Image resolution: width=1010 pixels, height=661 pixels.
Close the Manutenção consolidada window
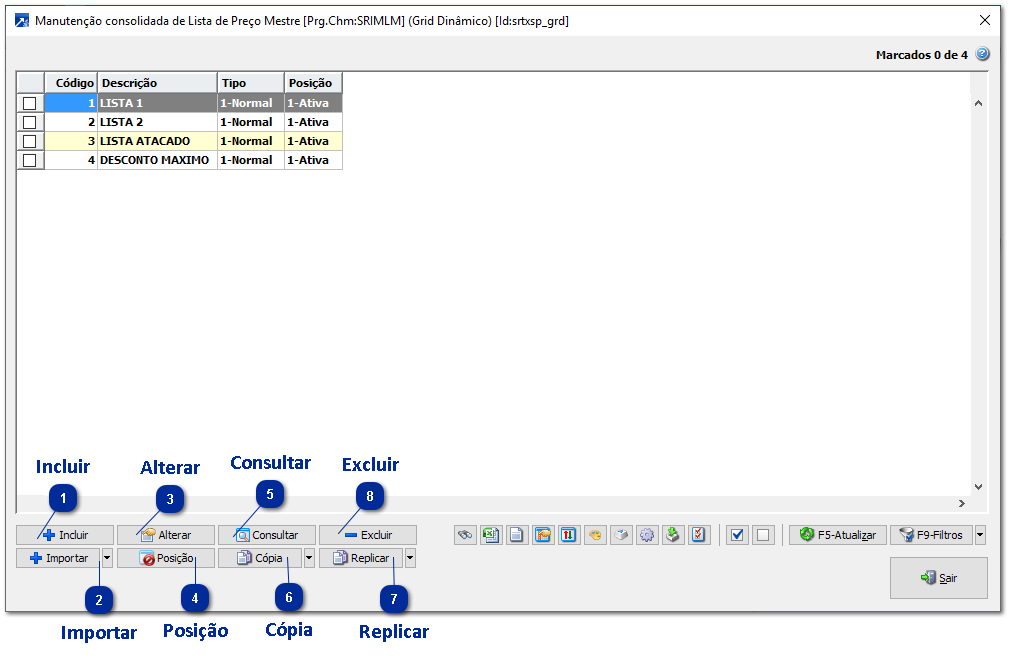(x=985, y=21)
